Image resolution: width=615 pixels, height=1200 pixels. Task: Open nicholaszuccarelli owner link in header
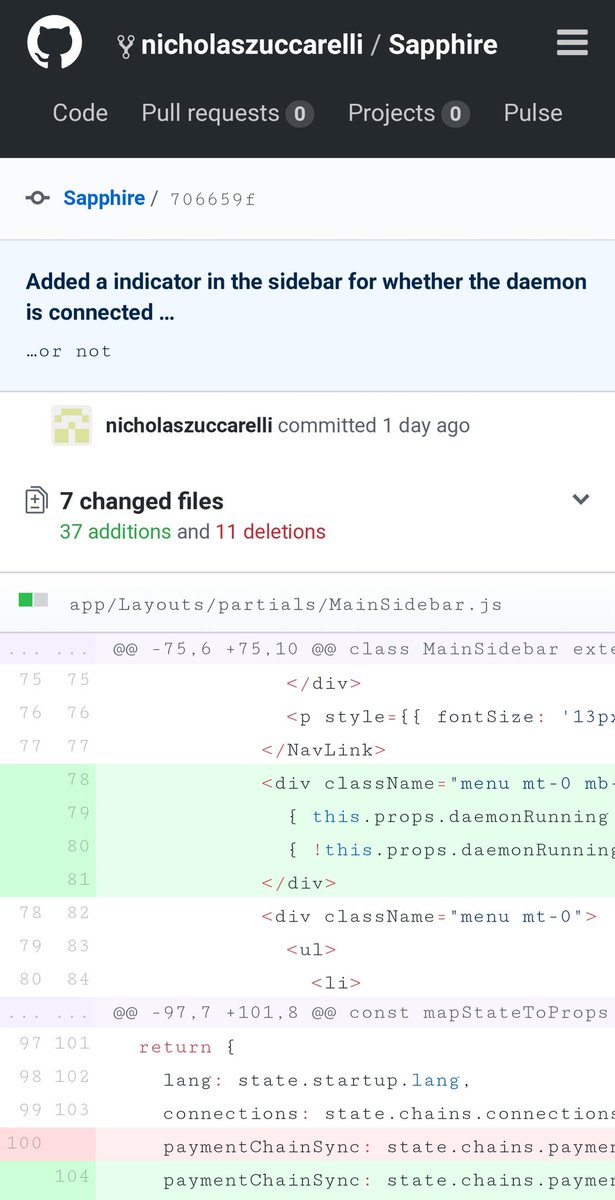[x=252, y=45]
